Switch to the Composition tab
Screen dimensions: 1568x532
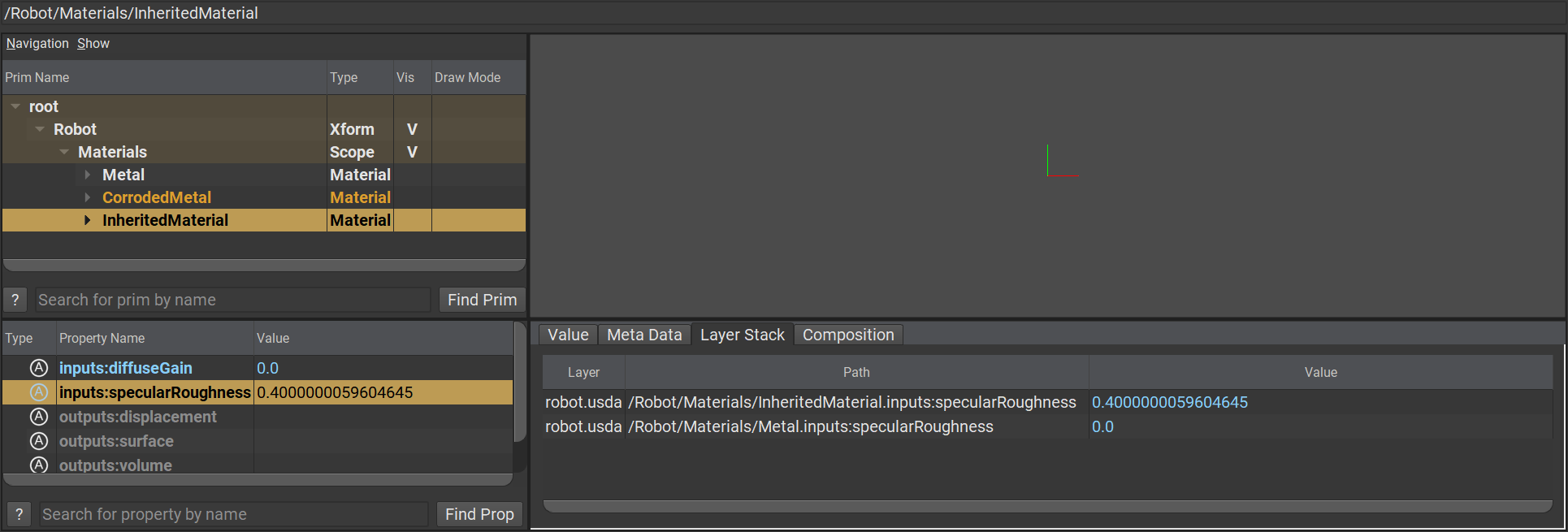click(x=847, y=335)
